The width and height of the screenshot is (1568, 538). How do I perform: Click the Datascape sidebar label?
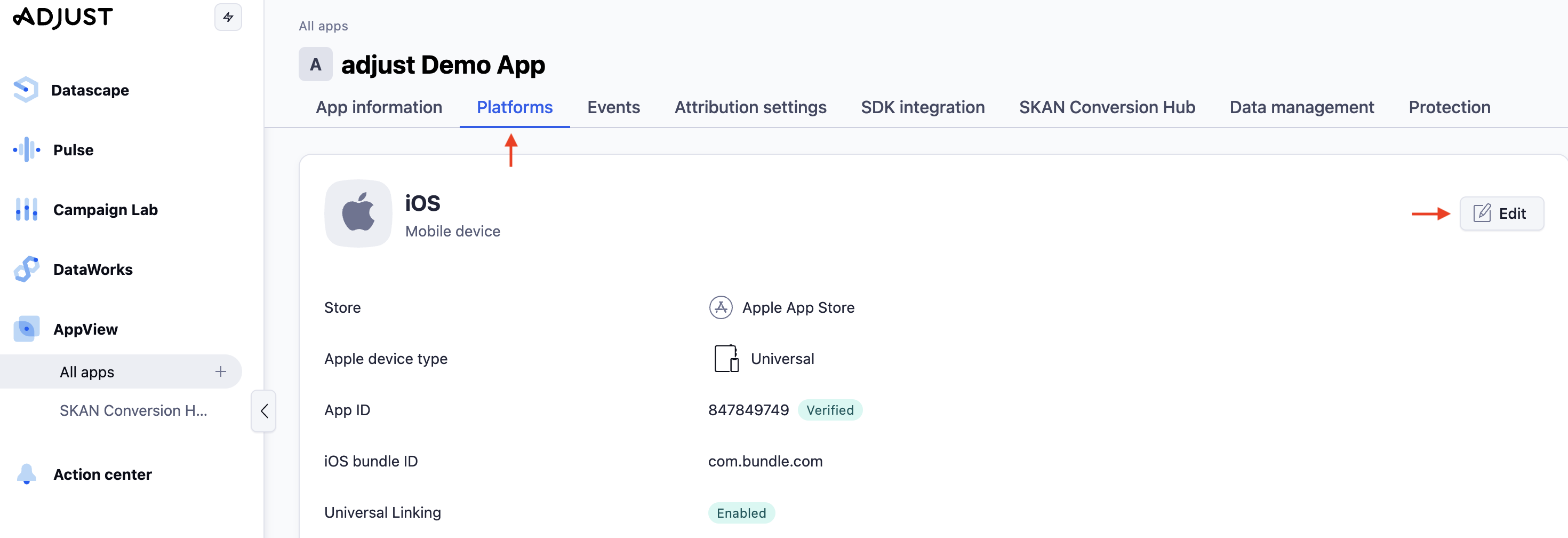tap(90, 90)
